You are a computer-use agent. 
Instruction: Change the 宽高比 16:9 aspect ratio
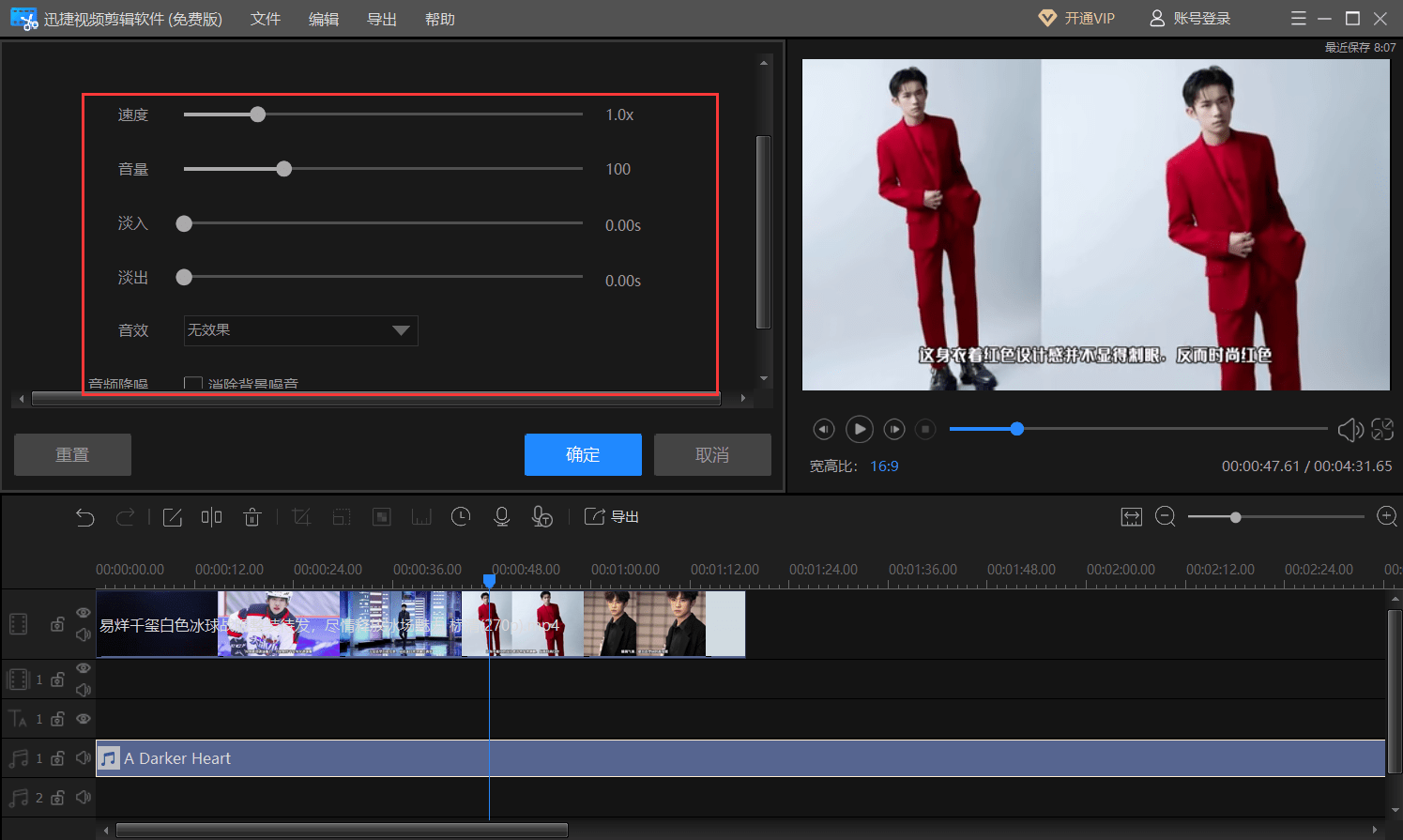click(884, 466)
